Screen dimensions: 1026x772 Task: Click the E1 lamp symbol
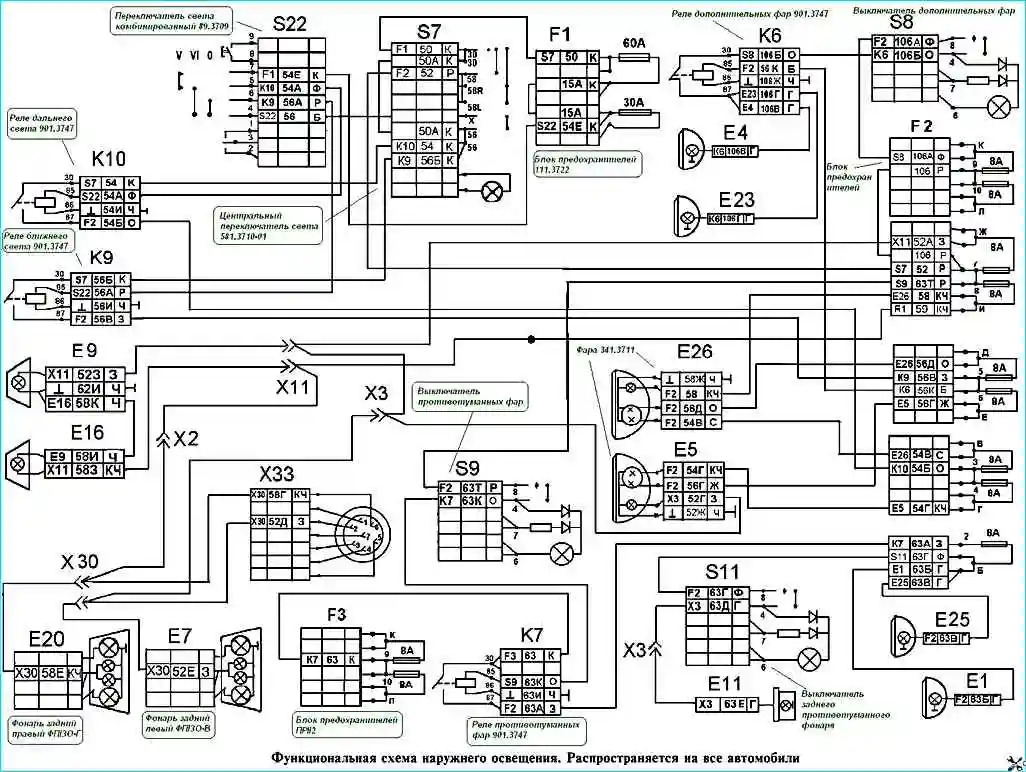(937, 698)
